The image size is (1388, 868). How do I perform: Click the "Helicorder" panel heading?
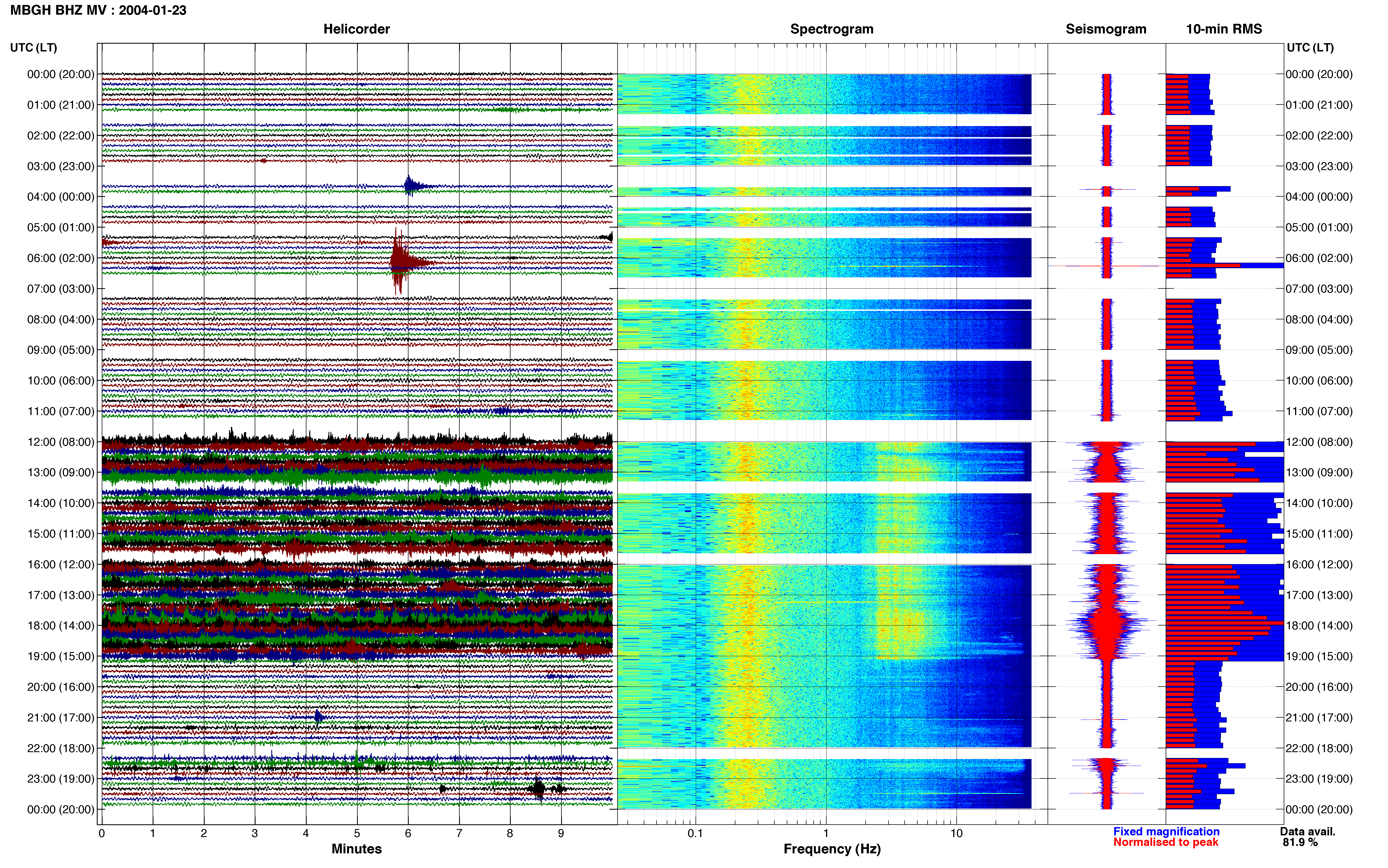pos(356,29)
